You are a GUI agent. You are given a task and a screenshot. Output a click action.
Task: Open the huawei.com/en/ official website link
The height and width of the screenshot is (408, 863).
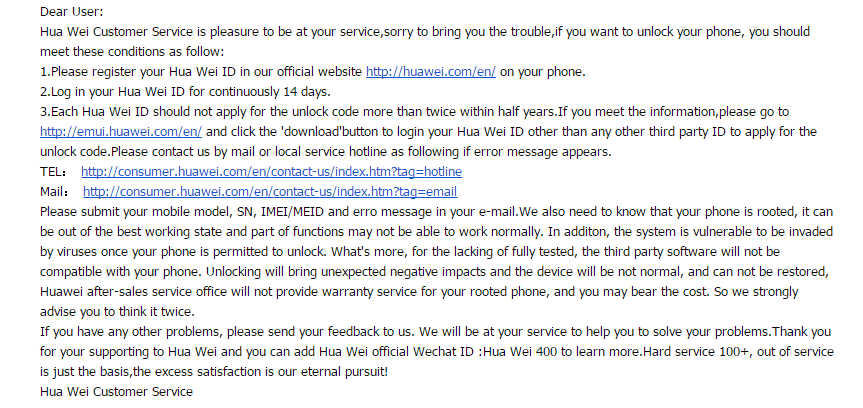point(431,72)
